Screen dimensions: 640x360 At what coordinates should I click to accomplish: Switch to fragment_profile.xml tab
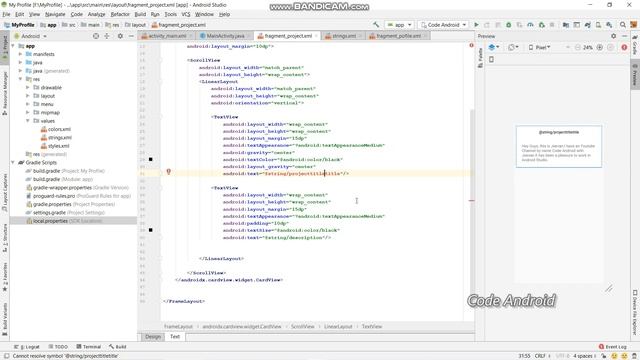[398, 36]
